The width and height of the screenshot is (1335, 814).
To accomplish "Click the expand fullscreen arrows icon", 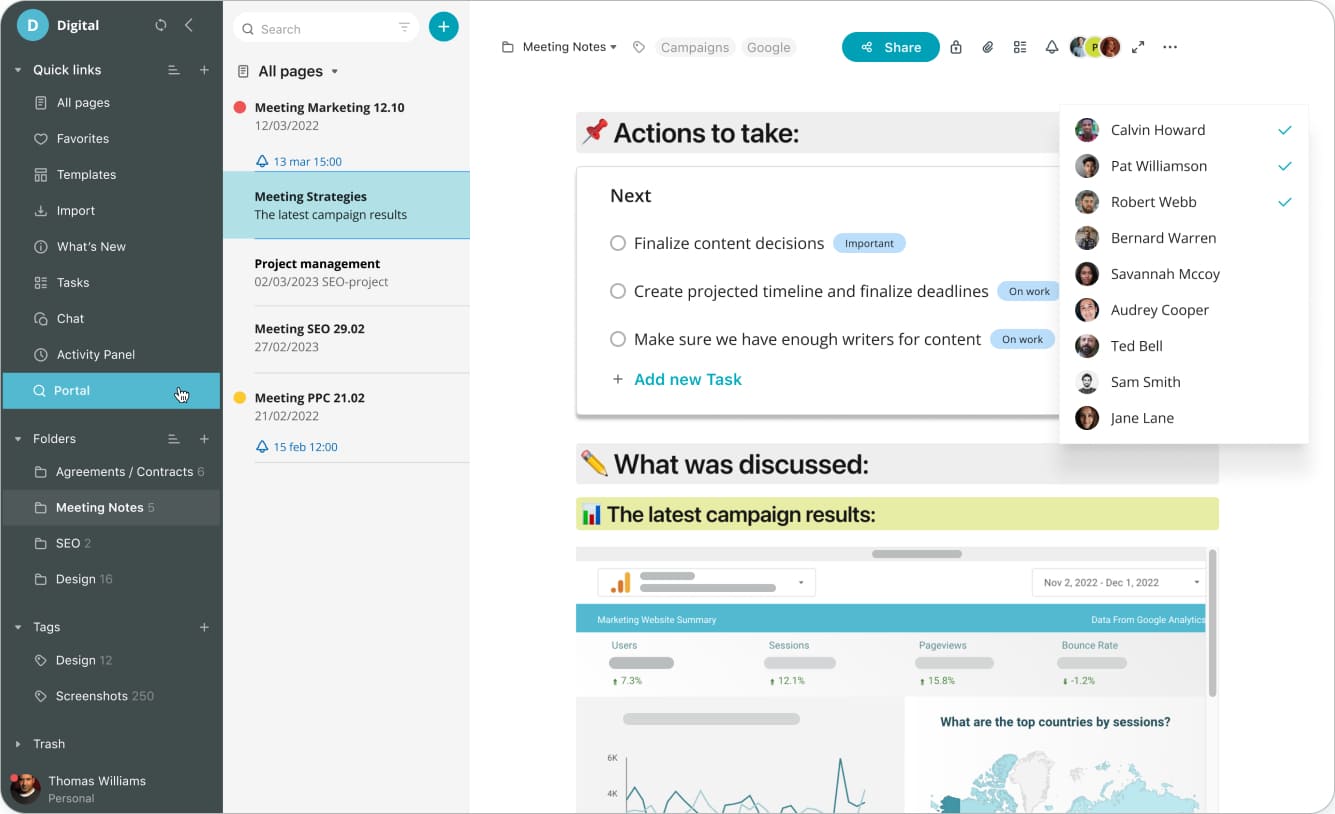I will tap(1138, 47).
